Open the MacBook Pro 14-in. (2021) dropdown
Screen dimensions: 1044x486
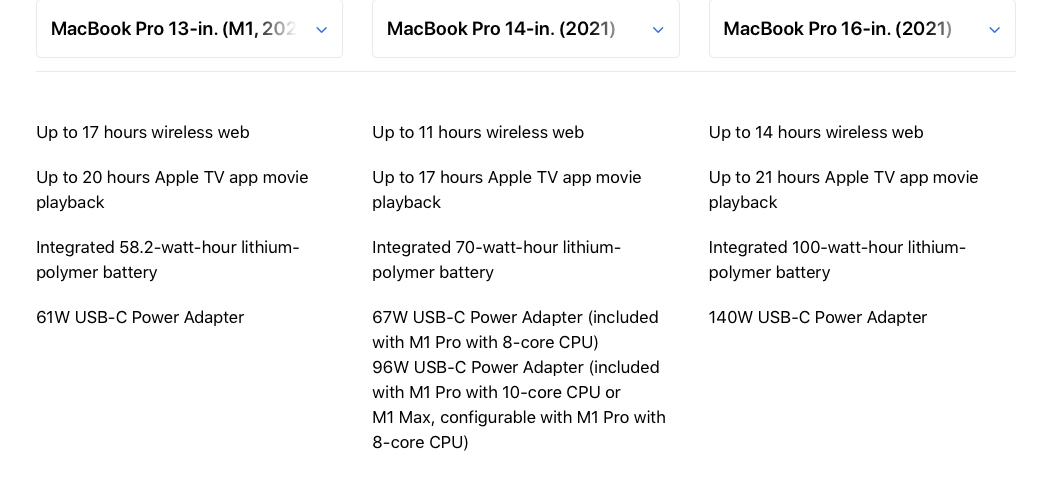point(501,29)
